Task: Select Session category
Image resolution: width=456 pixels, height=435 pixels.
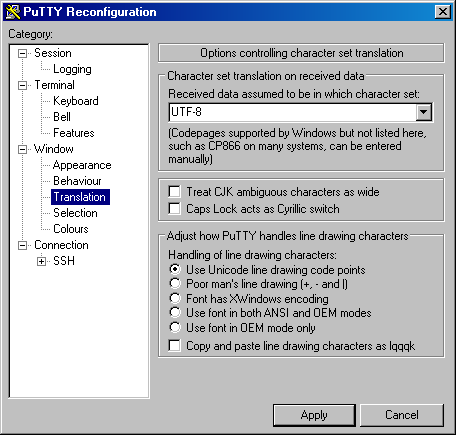Action: [53, 53]
